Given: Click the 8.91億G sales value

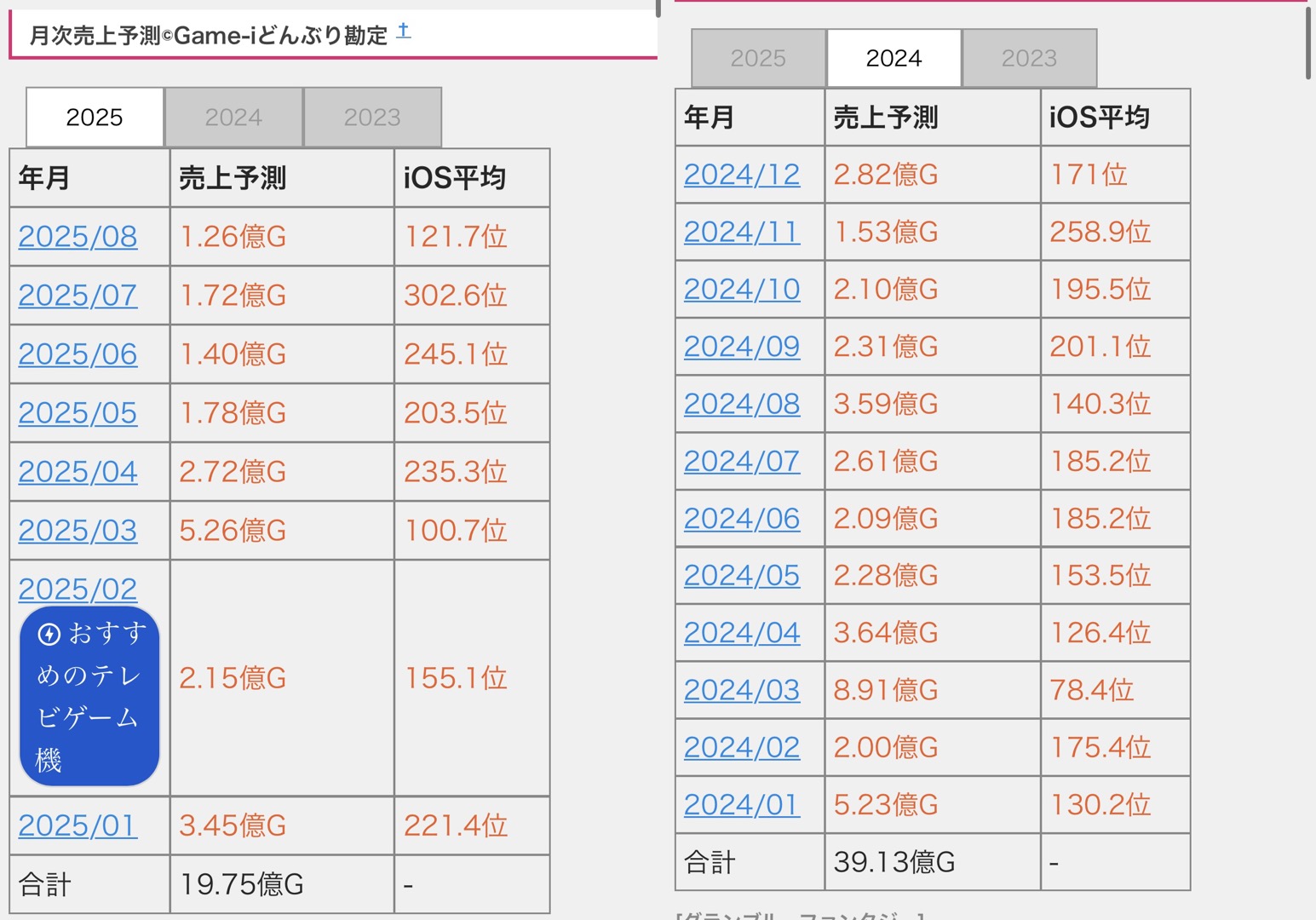Looking at the screenshot, I should [x=886, y=690].
